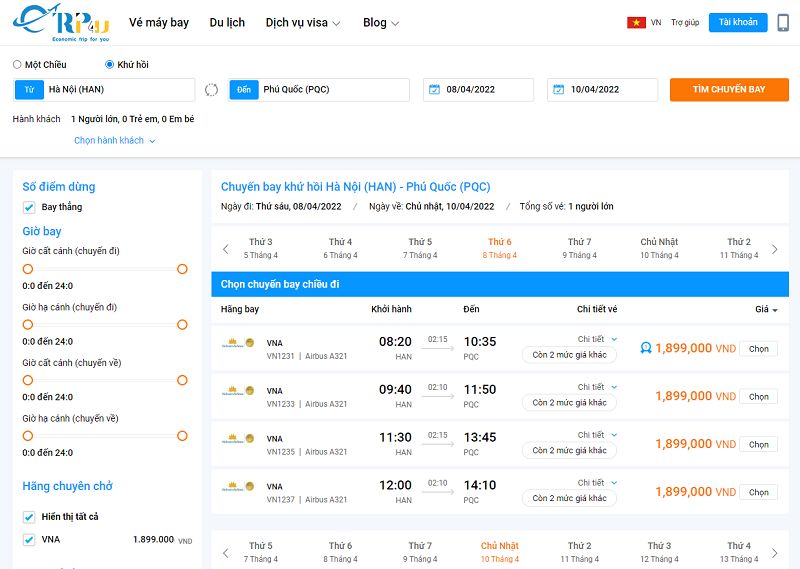Swap origin and destination with swap icon
The height and width of the screenshot is (569, 800).
(211, 90)
